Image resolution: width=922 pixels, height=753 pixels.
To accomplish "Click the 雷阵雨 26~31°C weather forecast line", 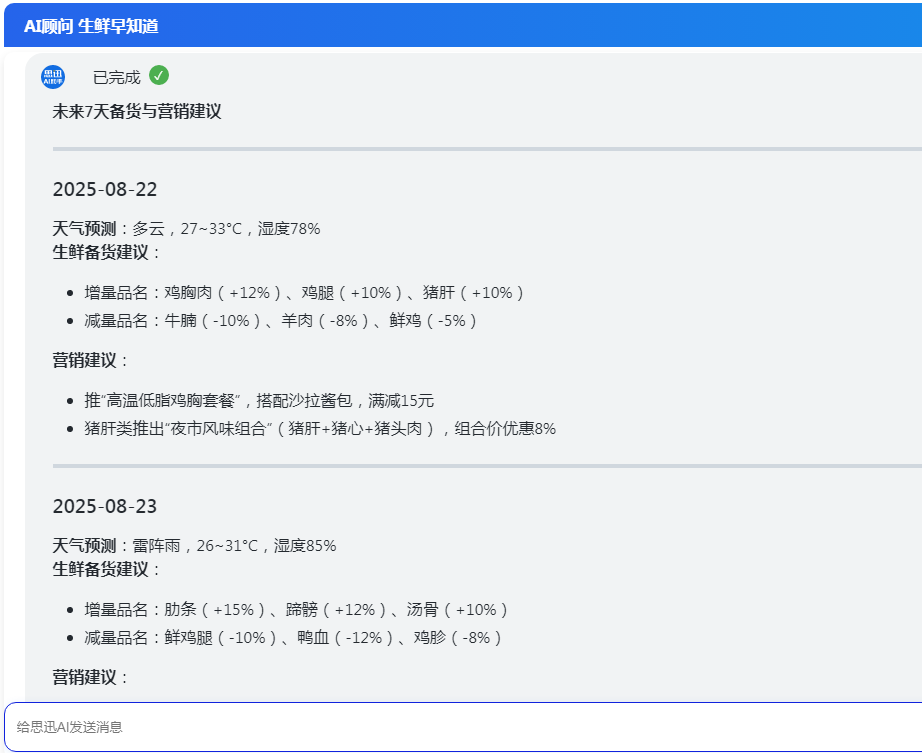I will pyautogui.click(x=194, y=546).
